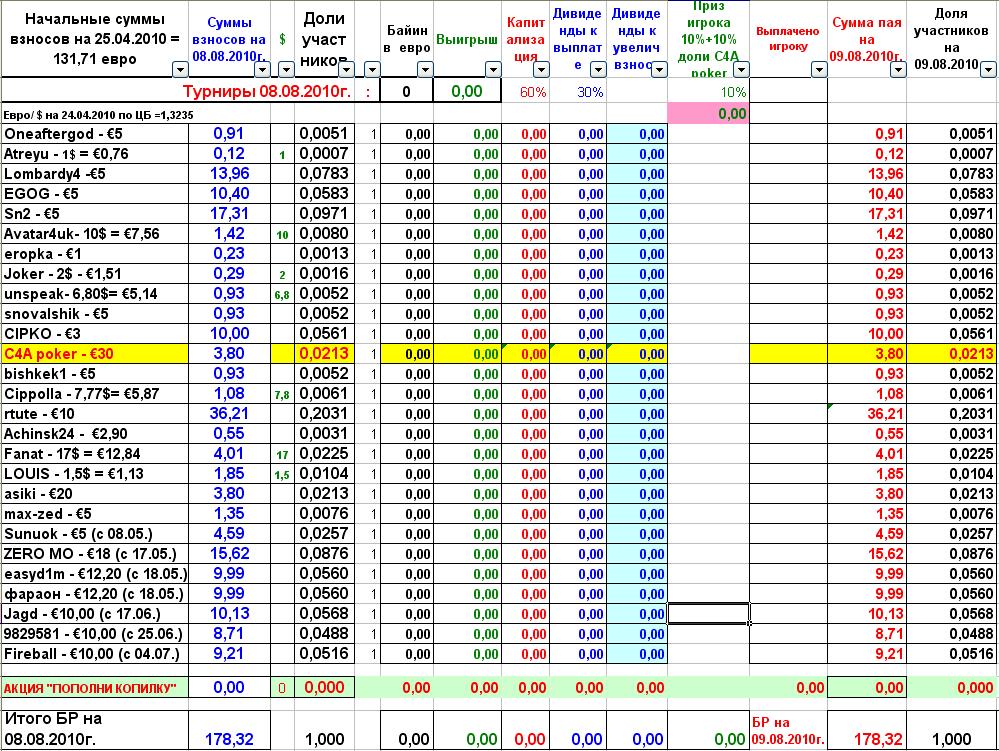
Task: Open the Выплачено игроку filter arrow
Action: pos(819,69)
